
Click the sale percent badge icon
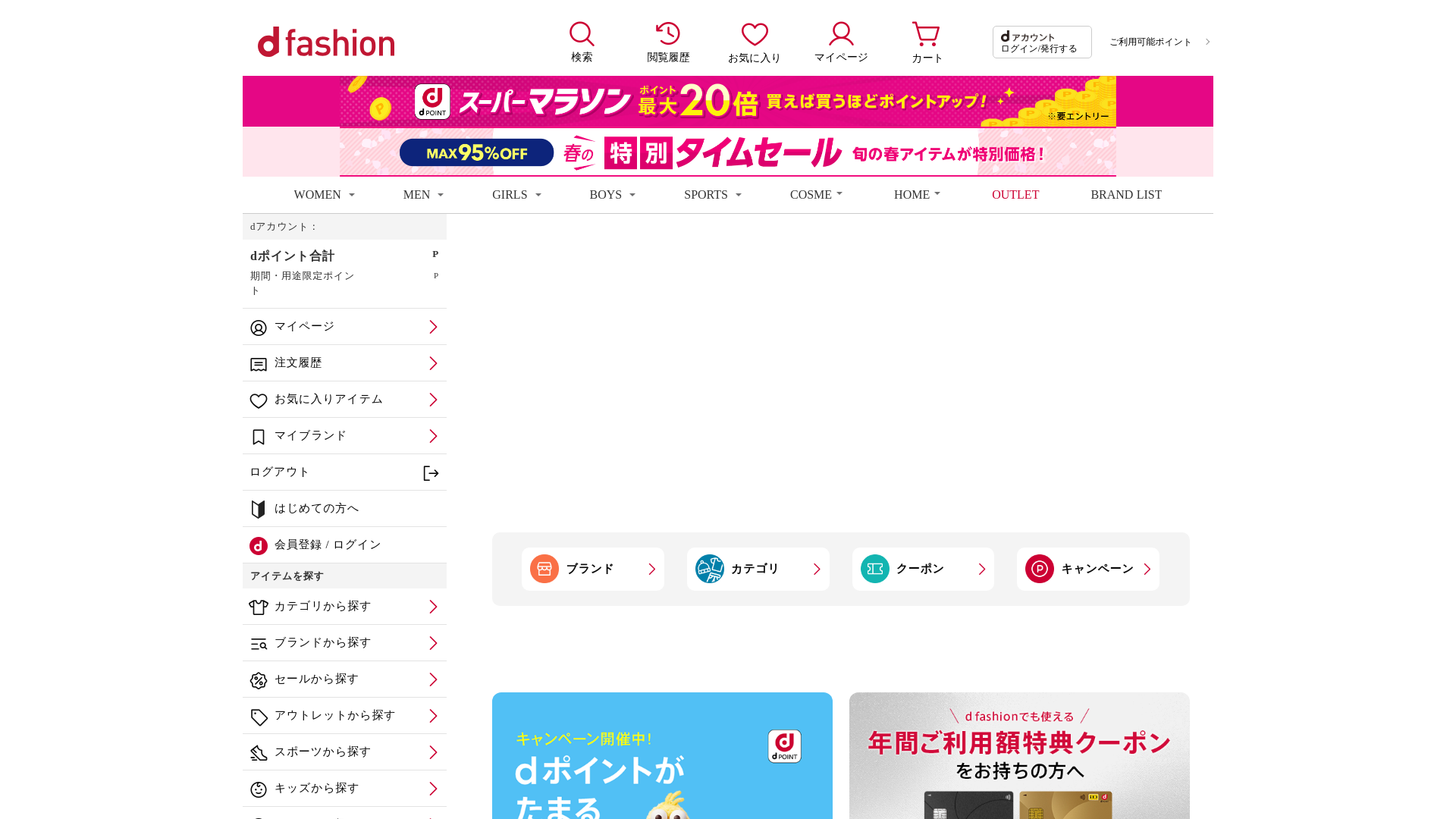(x=259, y=680)
